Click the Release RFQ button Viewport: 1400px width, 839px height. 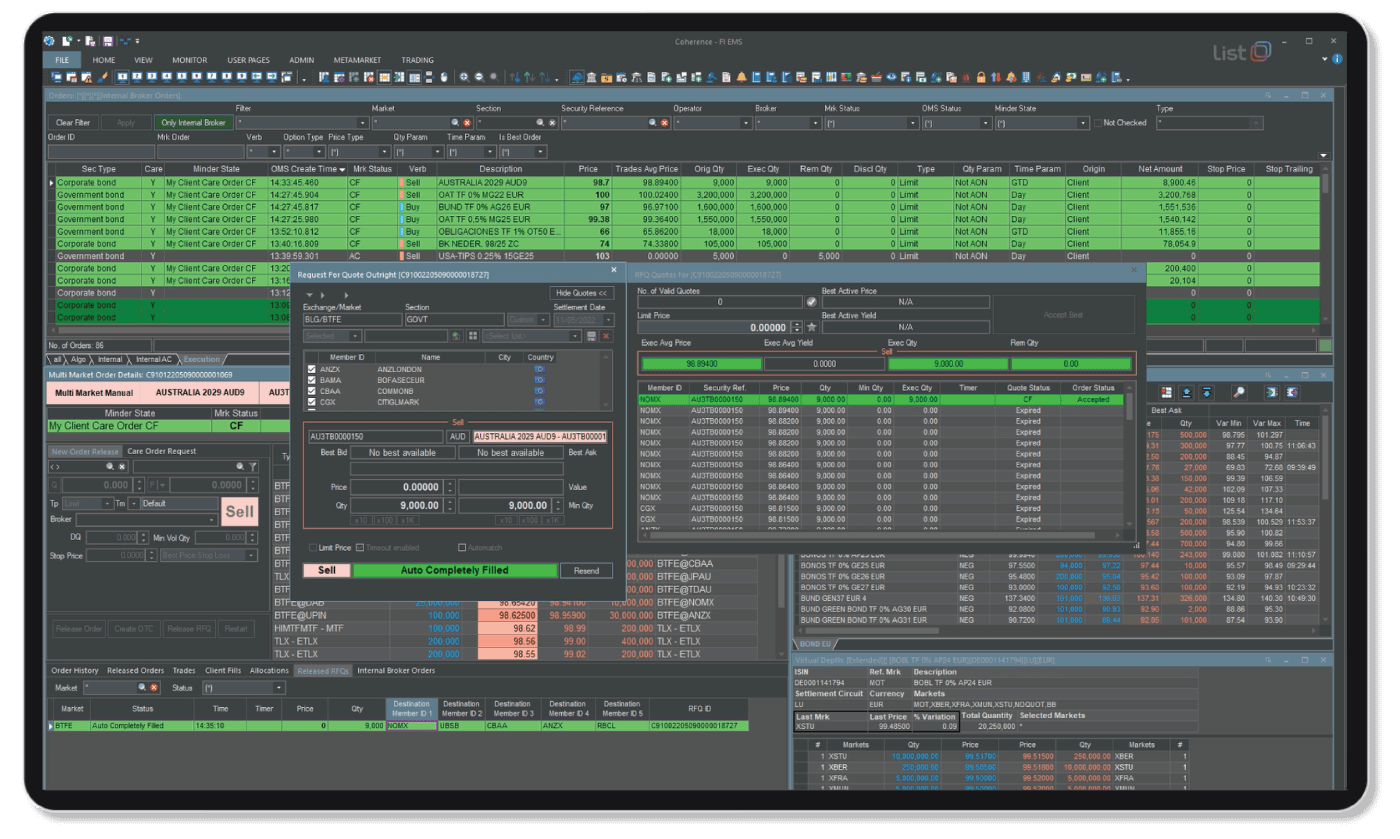[x=189, y=629]
